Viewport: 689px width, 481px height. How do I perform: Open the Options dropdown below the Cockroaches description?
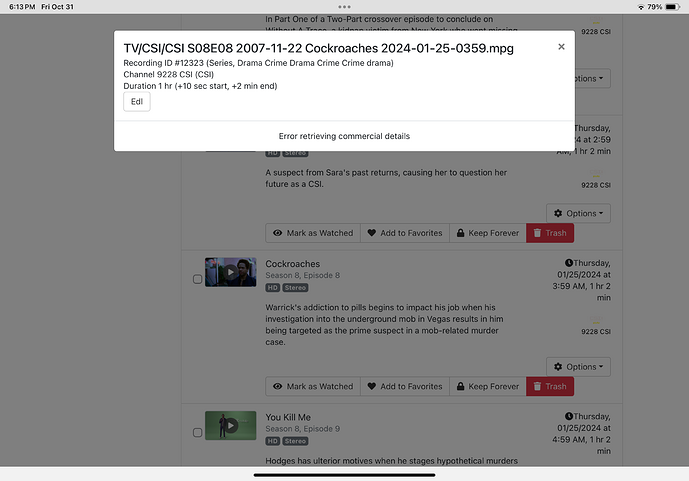coord(578,367)
